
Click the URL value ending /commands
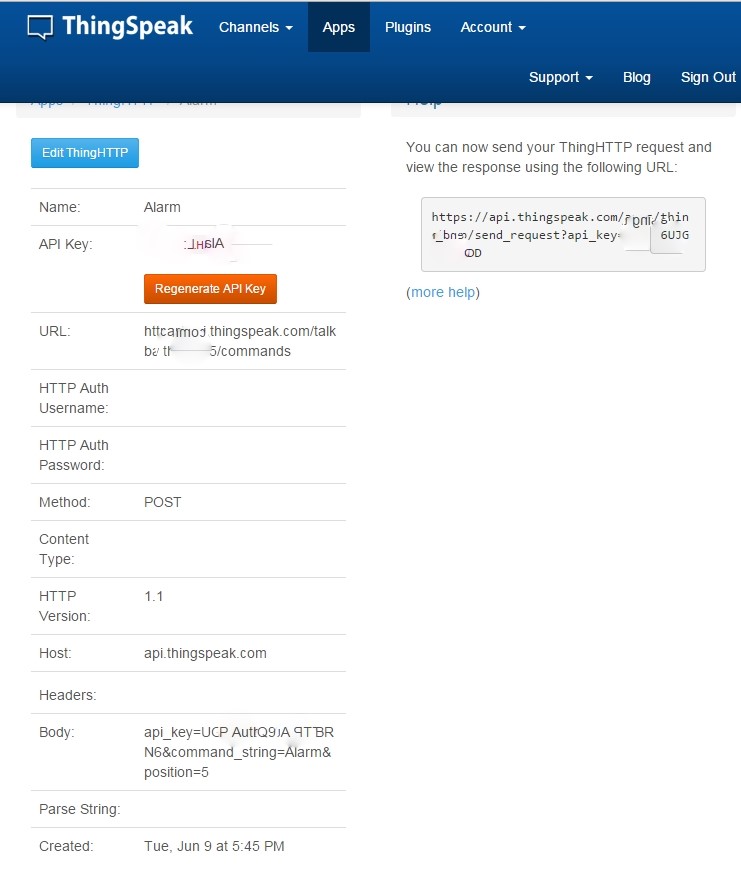(240, 341)
